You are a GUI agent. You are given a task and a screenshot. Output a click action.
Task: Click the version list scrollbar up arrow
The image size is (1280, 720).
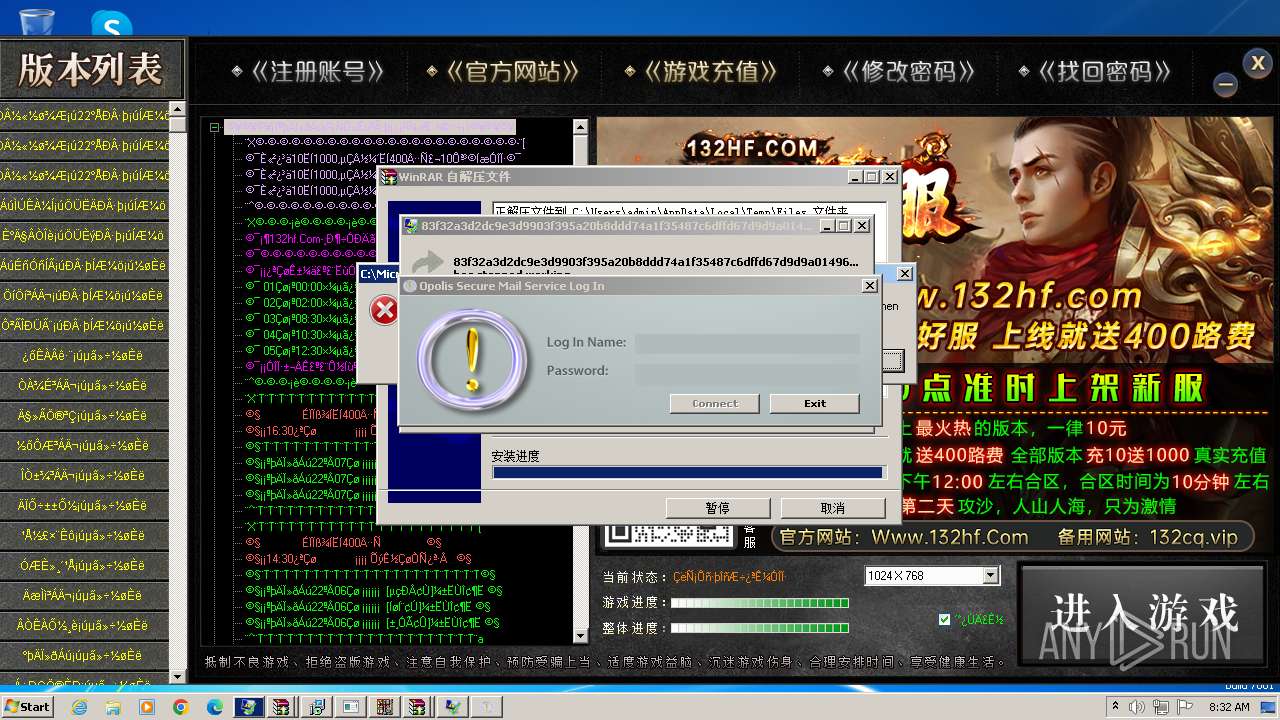coord(177,109)
